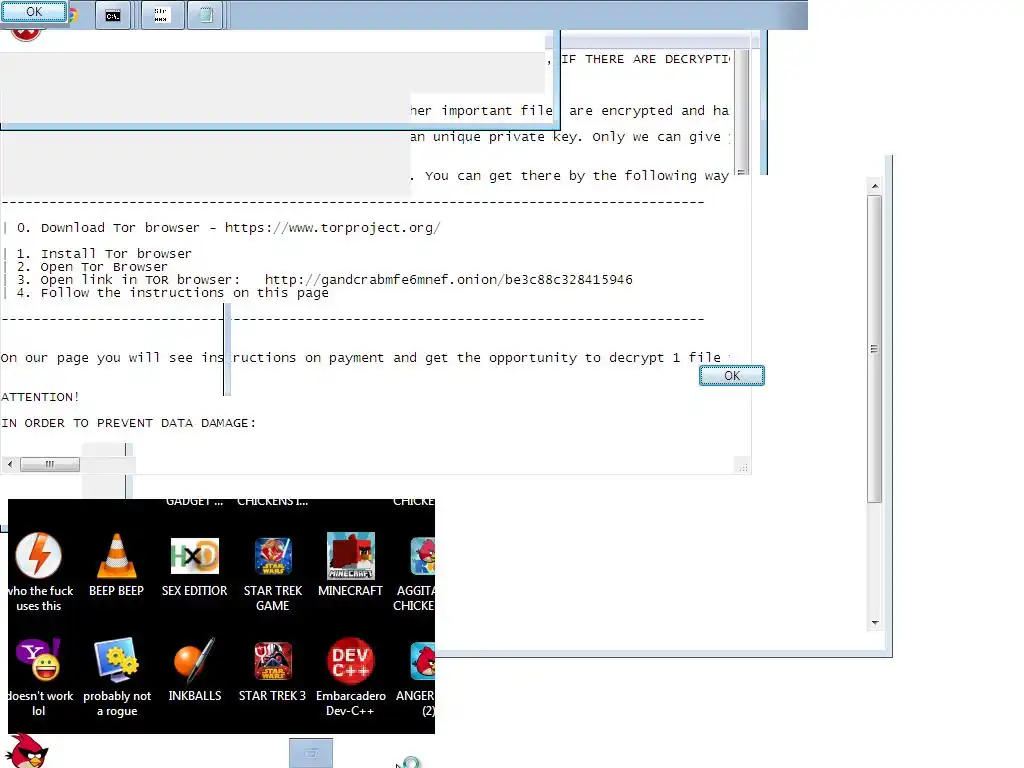Click the 'https://www.torproject.org/' text
The width and height of the screenshot is (1024, 768).
coord(332,228)
